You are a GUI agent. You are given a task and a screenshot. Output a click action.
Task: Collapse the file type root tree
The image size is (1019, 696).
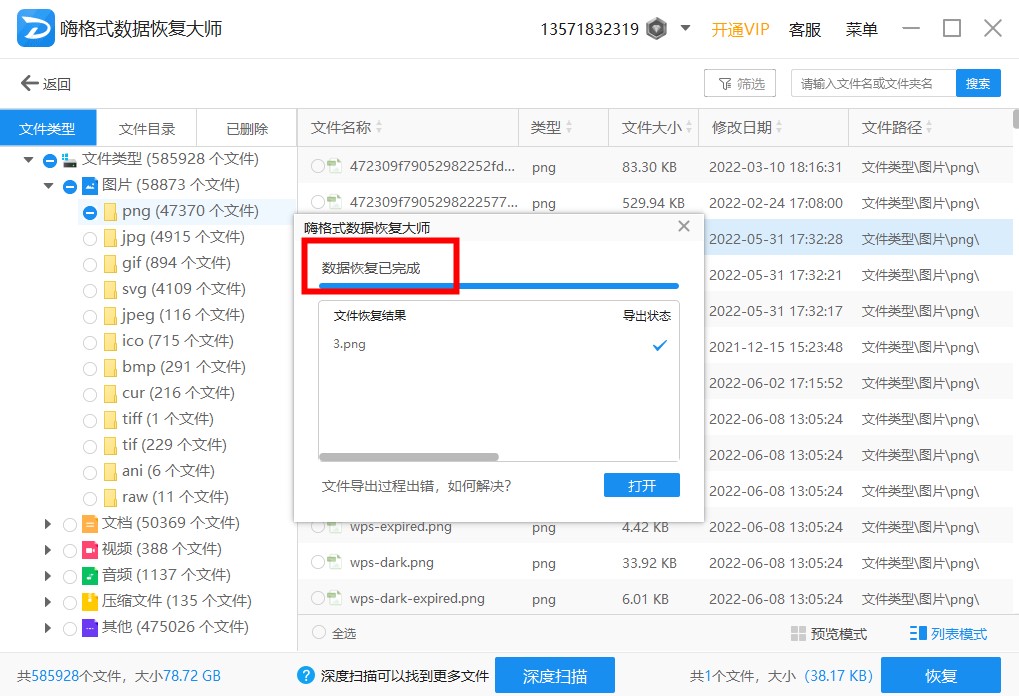(28, 160)
